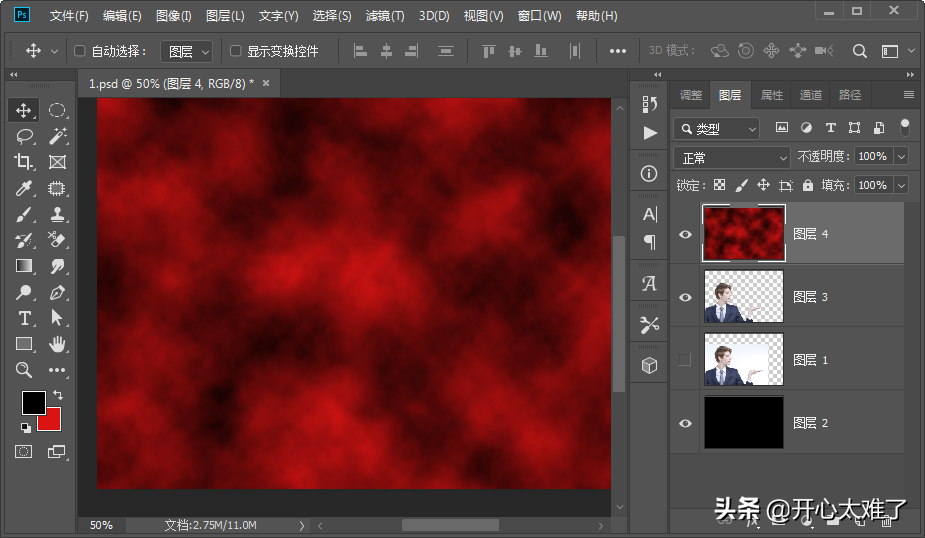This screenshot has width=925, height=538.
Task: Expand the 不透明度 opacity dropdown arrow
Action: 901,157
